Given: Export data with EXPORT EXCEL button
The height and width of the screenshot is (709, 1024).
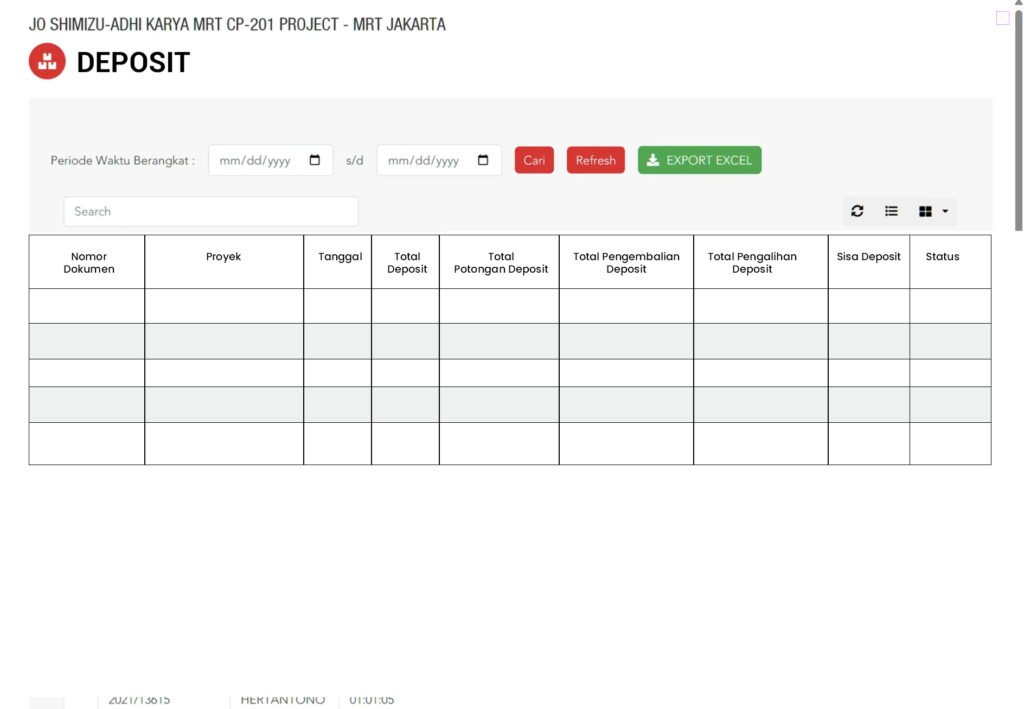Looking at the screenshot, I should (699, 160).
